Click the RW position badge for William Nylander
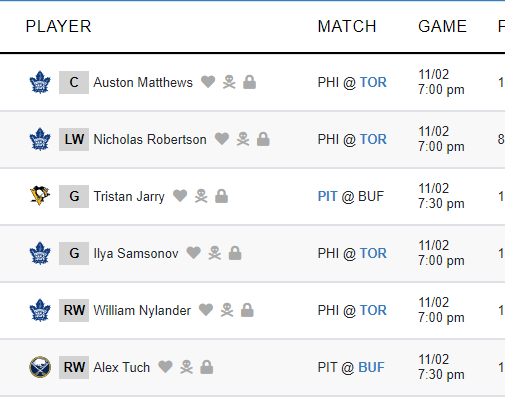This screenshot has width=505, height=401. 74,310
